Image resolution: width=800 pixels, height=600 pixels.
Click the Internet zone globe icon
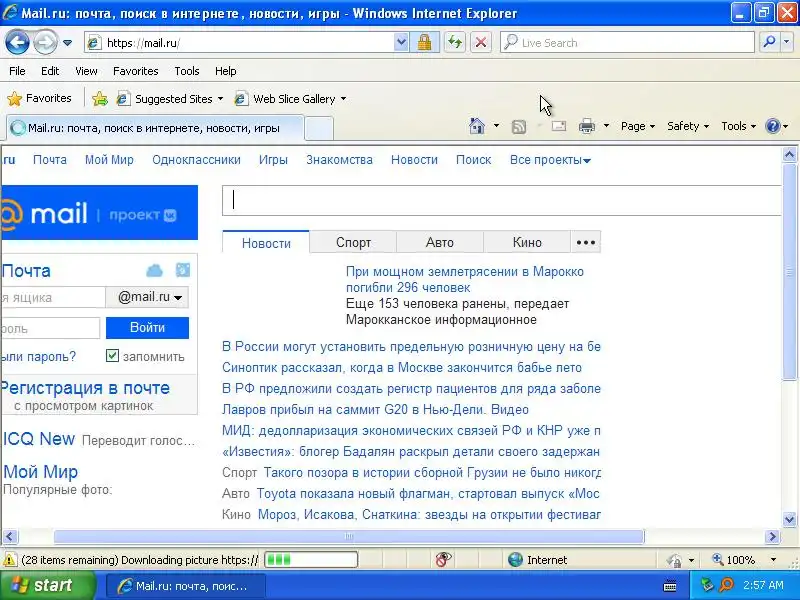pos(515,560)
